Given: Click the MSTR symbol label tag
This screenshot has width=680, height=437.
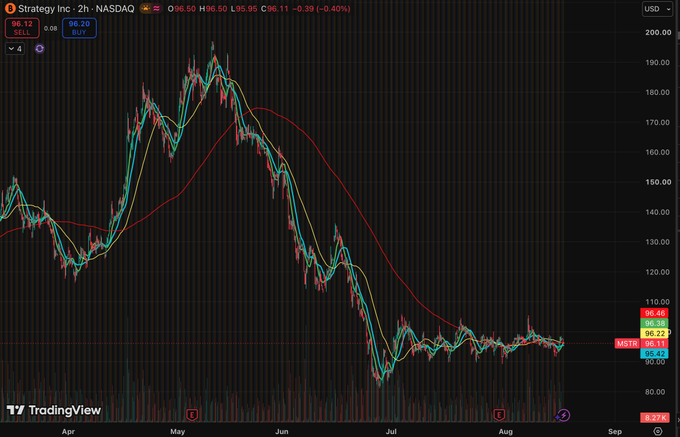Looking at the screenshot, I should pyautogui.click(x=627, y=344).
